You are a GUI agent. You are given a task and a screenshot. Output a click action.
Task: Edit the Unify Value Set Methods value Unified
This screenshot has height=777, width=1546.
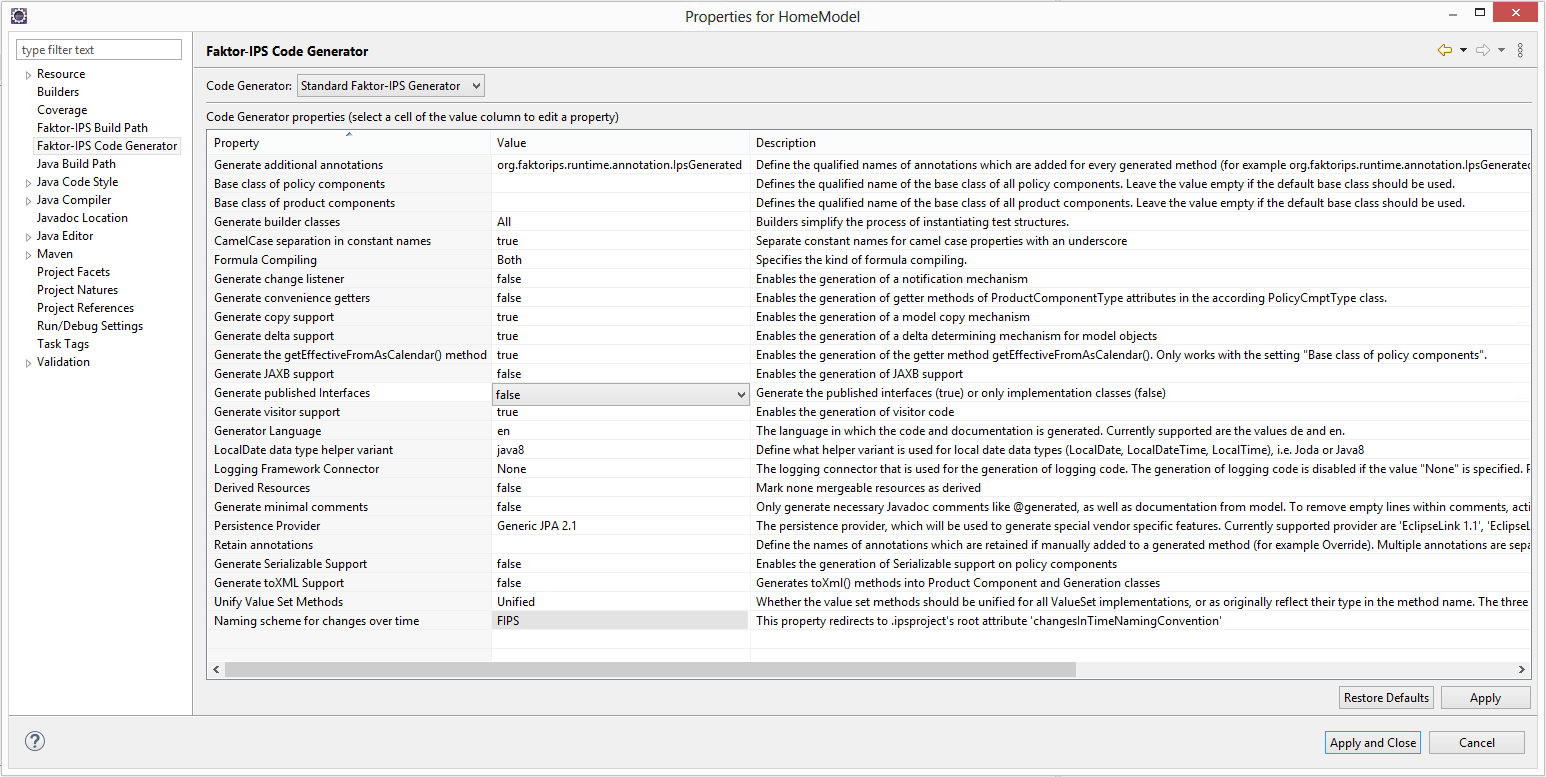(x=620, y=602)
